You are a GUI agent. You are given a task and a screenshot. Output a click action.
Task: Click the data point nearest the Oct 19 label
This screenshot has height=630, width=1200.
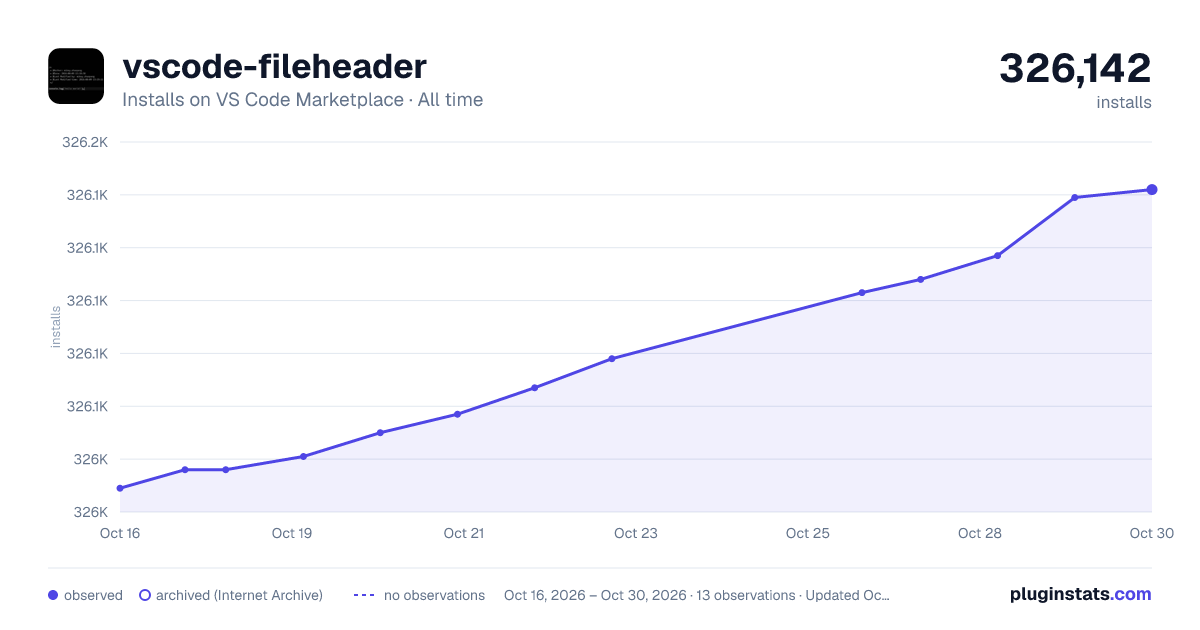tap(303, 456)
